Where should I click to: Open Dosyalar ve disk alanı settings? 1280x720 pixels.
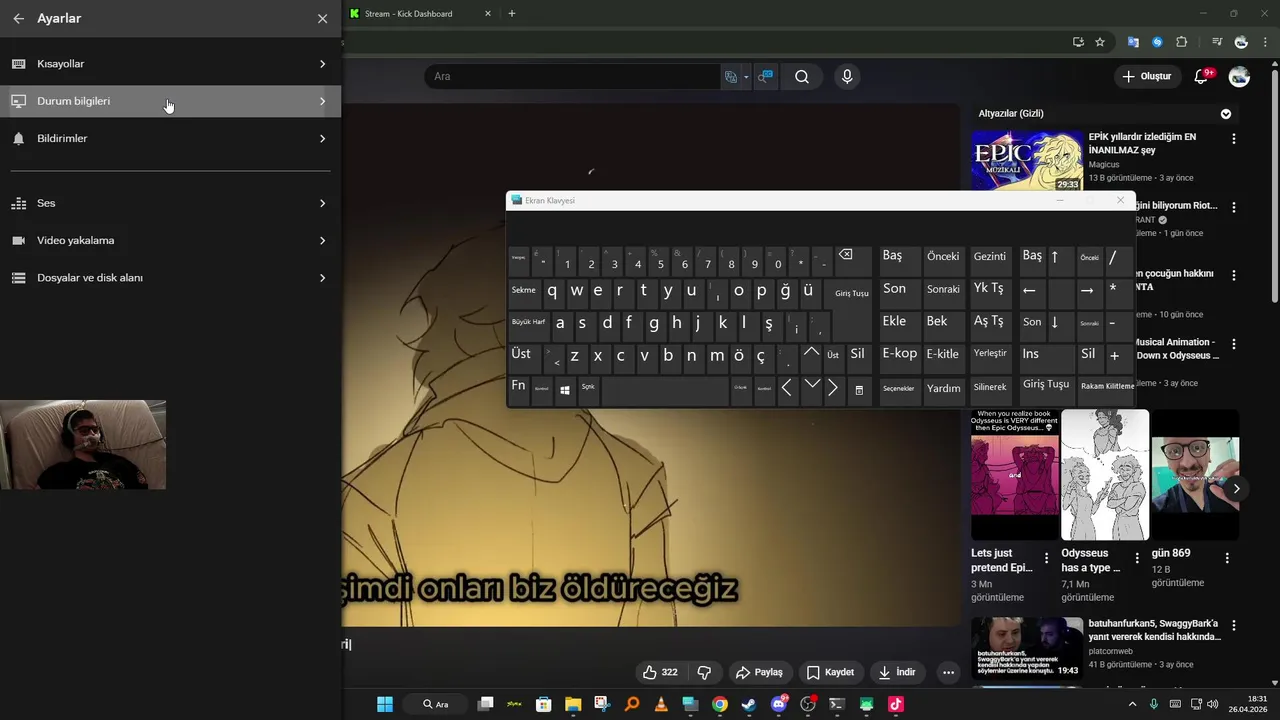coord(170,278)
